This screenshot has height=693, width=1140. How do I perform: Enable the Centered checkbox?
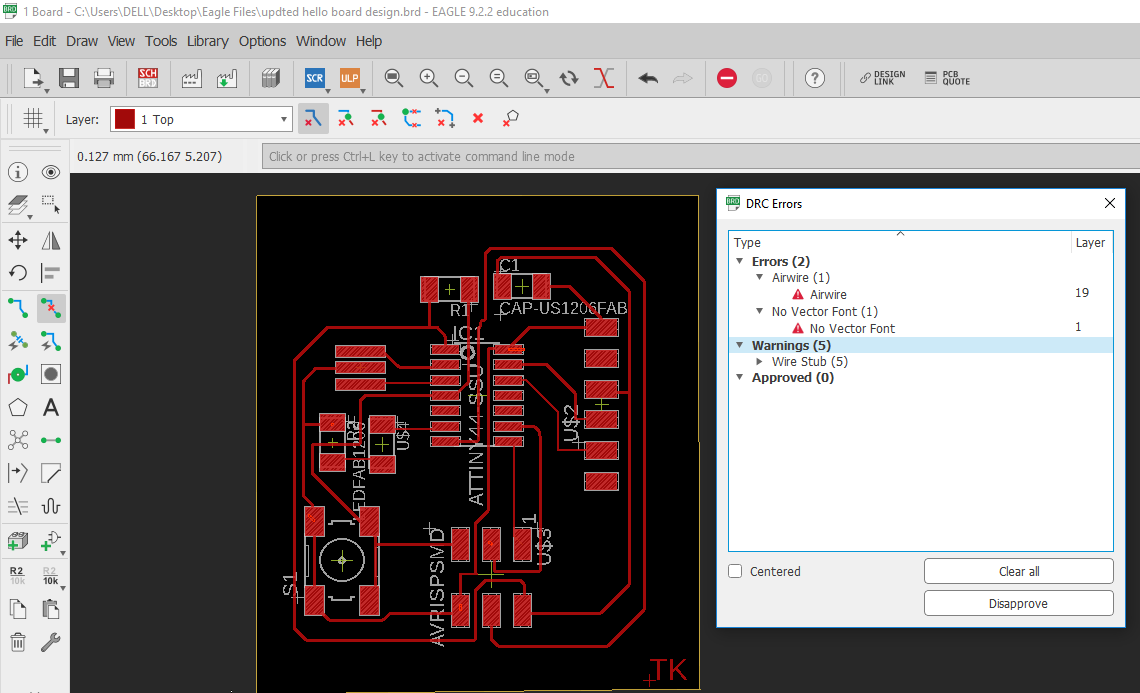[x=735, y=572]
